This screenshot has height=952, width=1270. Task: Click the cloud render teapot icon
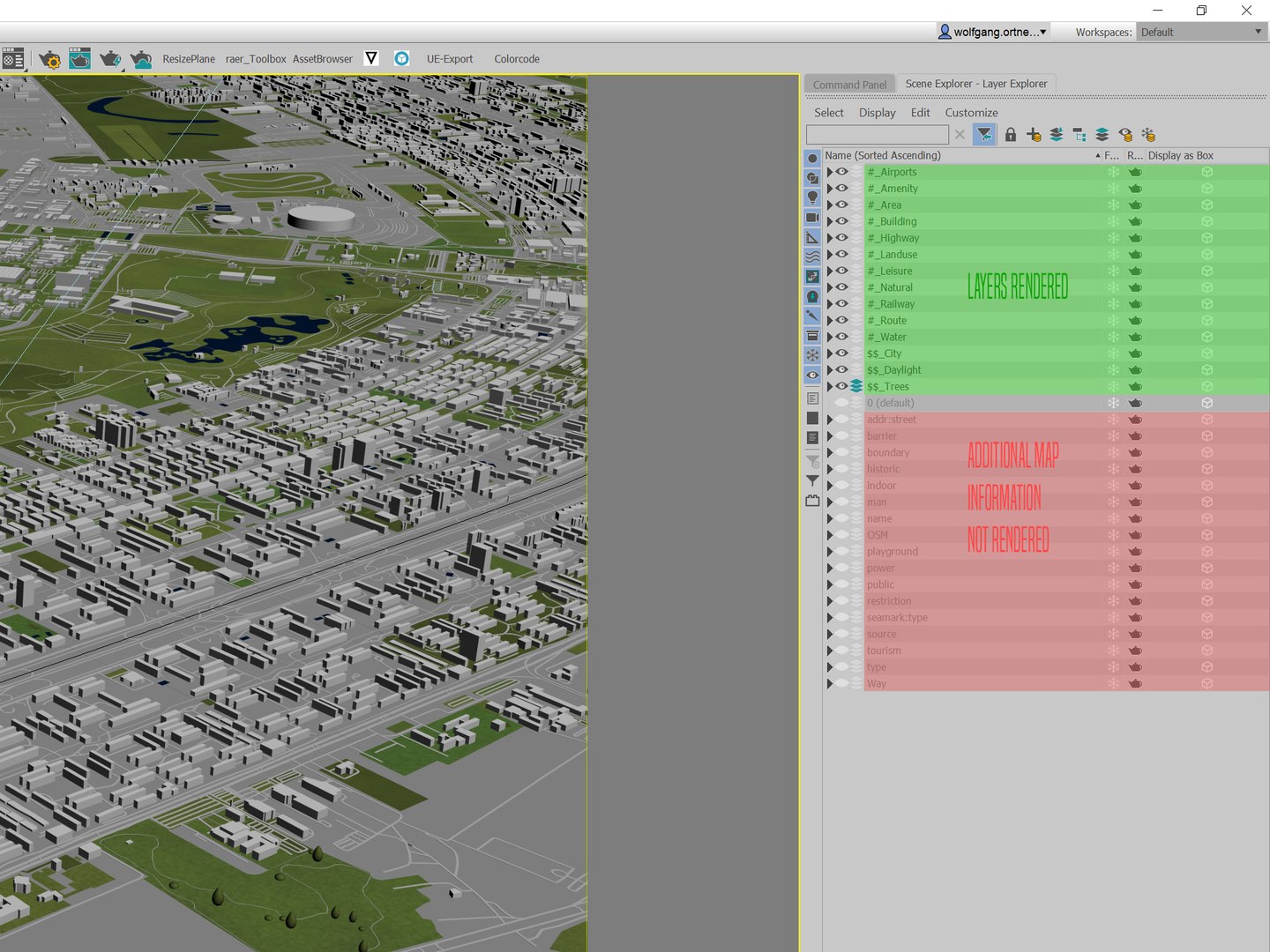[140, 59]
